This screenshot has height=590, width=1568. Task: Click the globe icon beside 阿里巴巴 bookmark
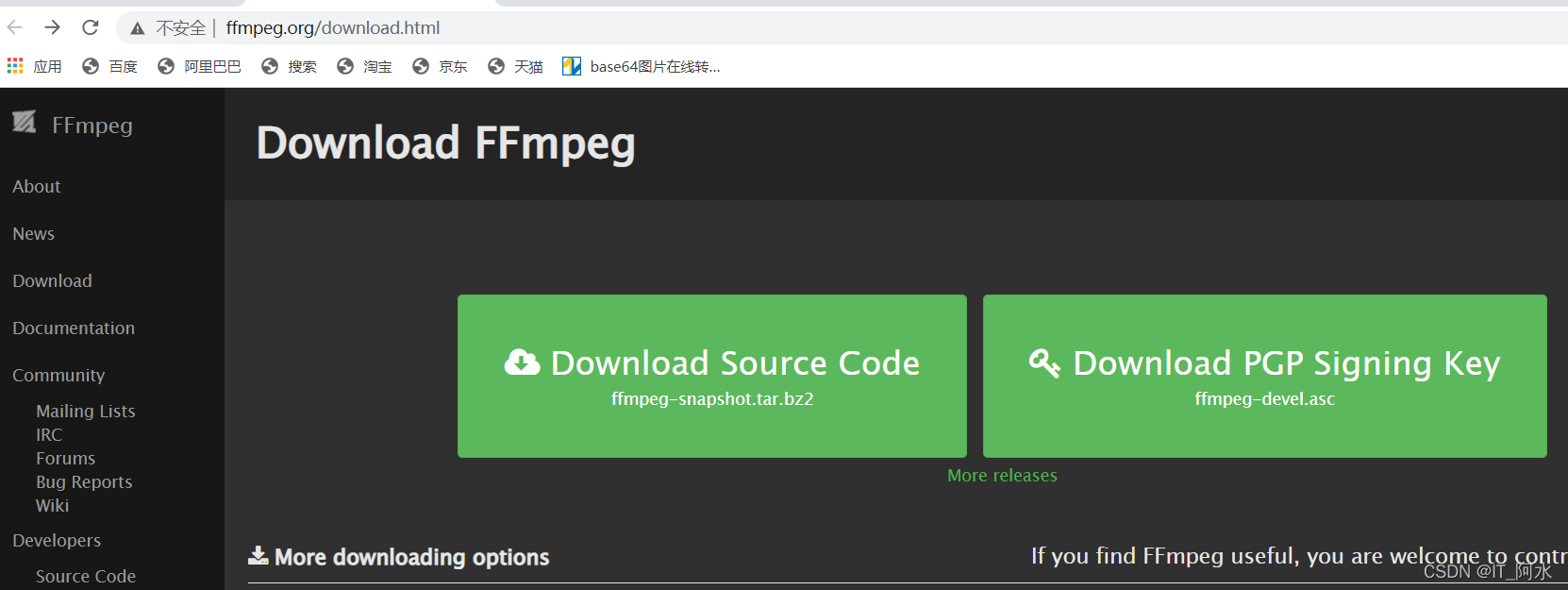click(x=166, y=66)
